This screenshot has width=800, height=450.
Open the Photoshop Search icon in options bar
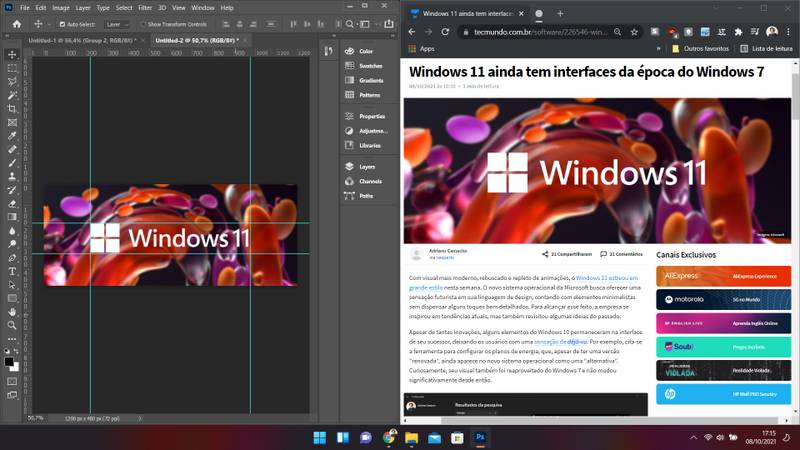pos(349,24)
